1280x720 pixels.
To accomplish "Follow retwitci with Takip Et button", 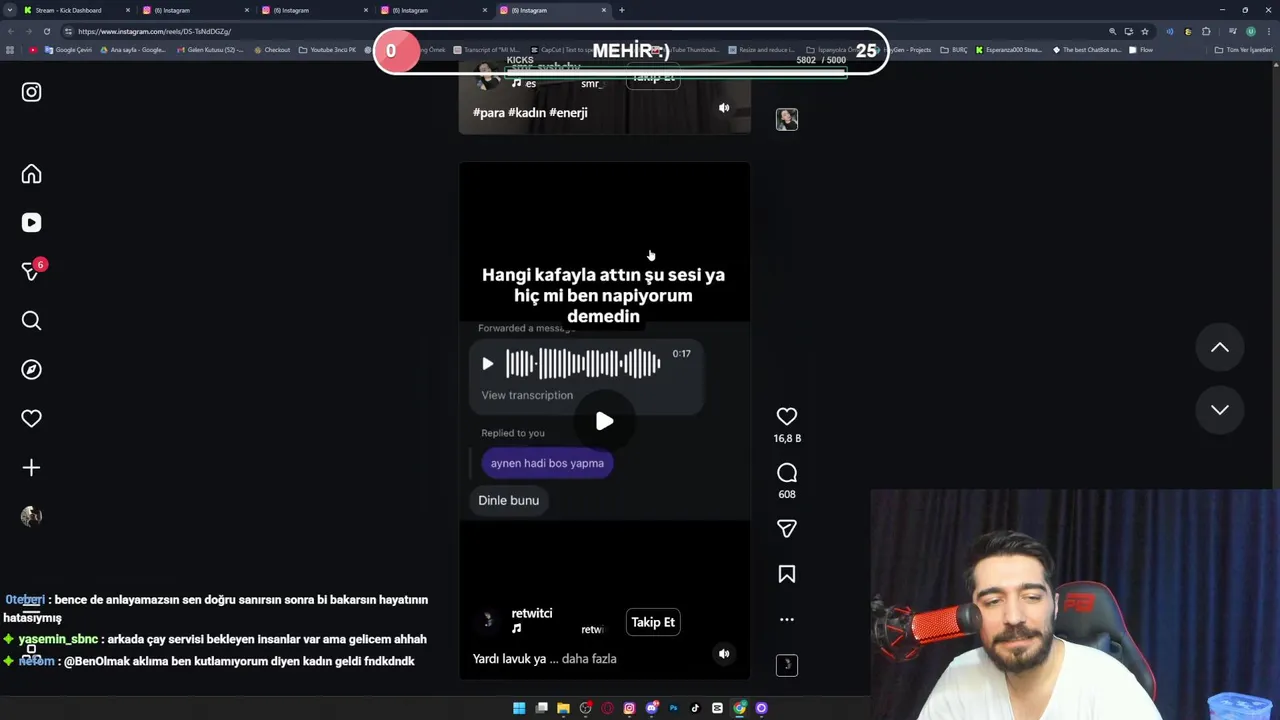I will (653, 622).
